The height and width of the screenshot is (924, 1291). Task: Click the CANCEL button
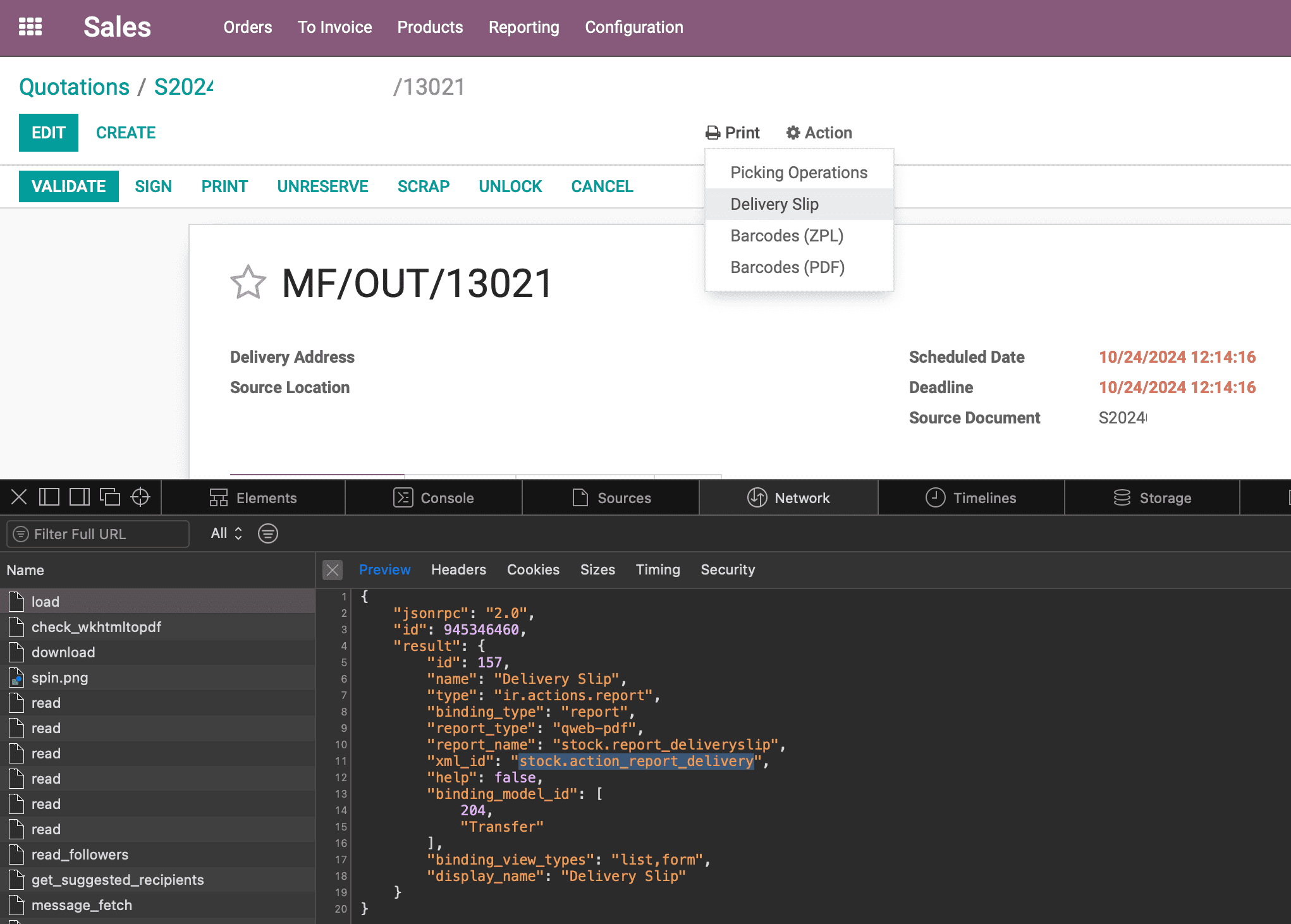(x=603, y=186)
